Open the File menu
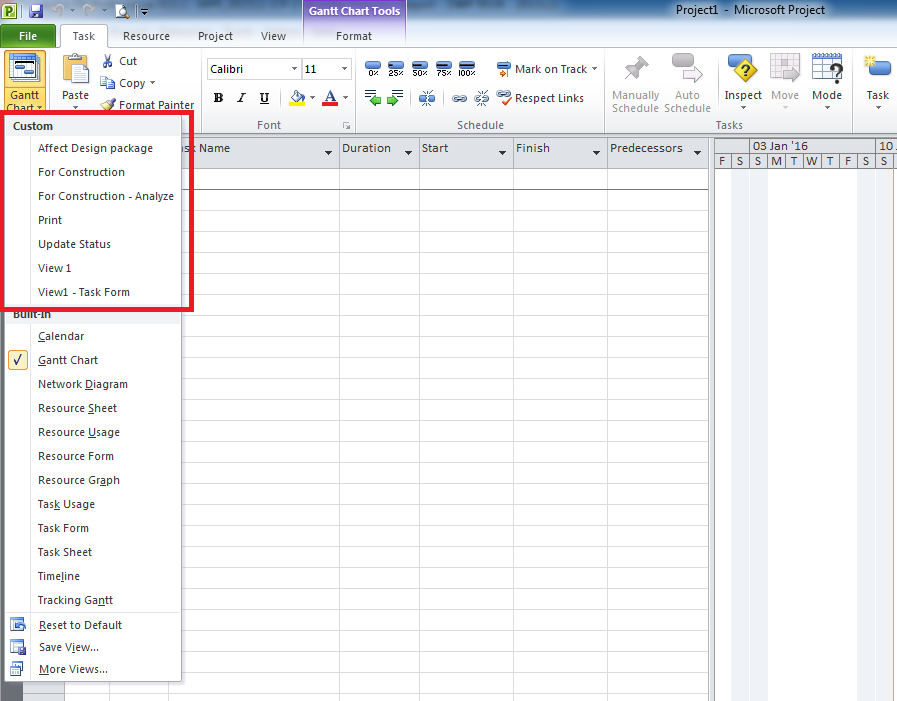 tap(29, 35)
